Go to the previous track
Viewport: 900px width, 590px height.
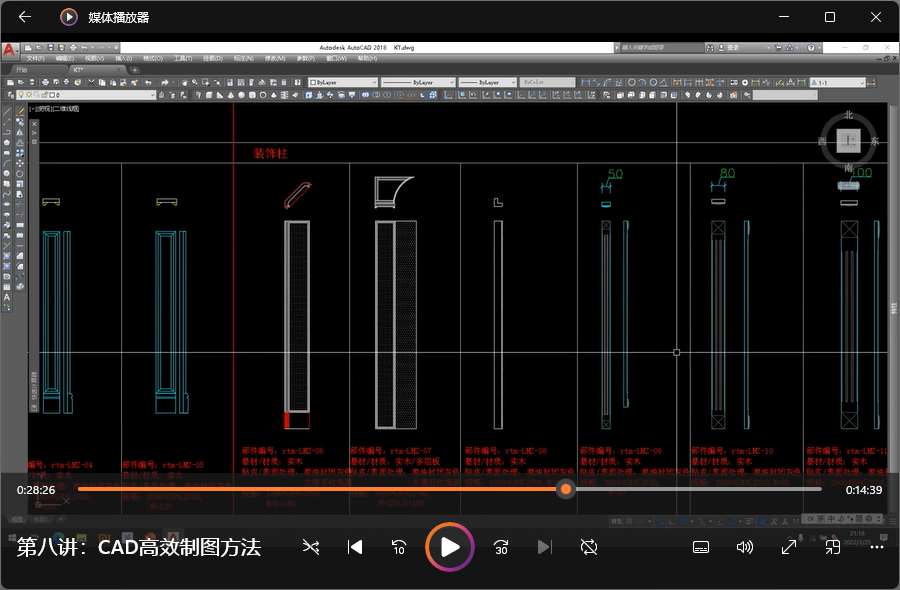click(355, 547)
